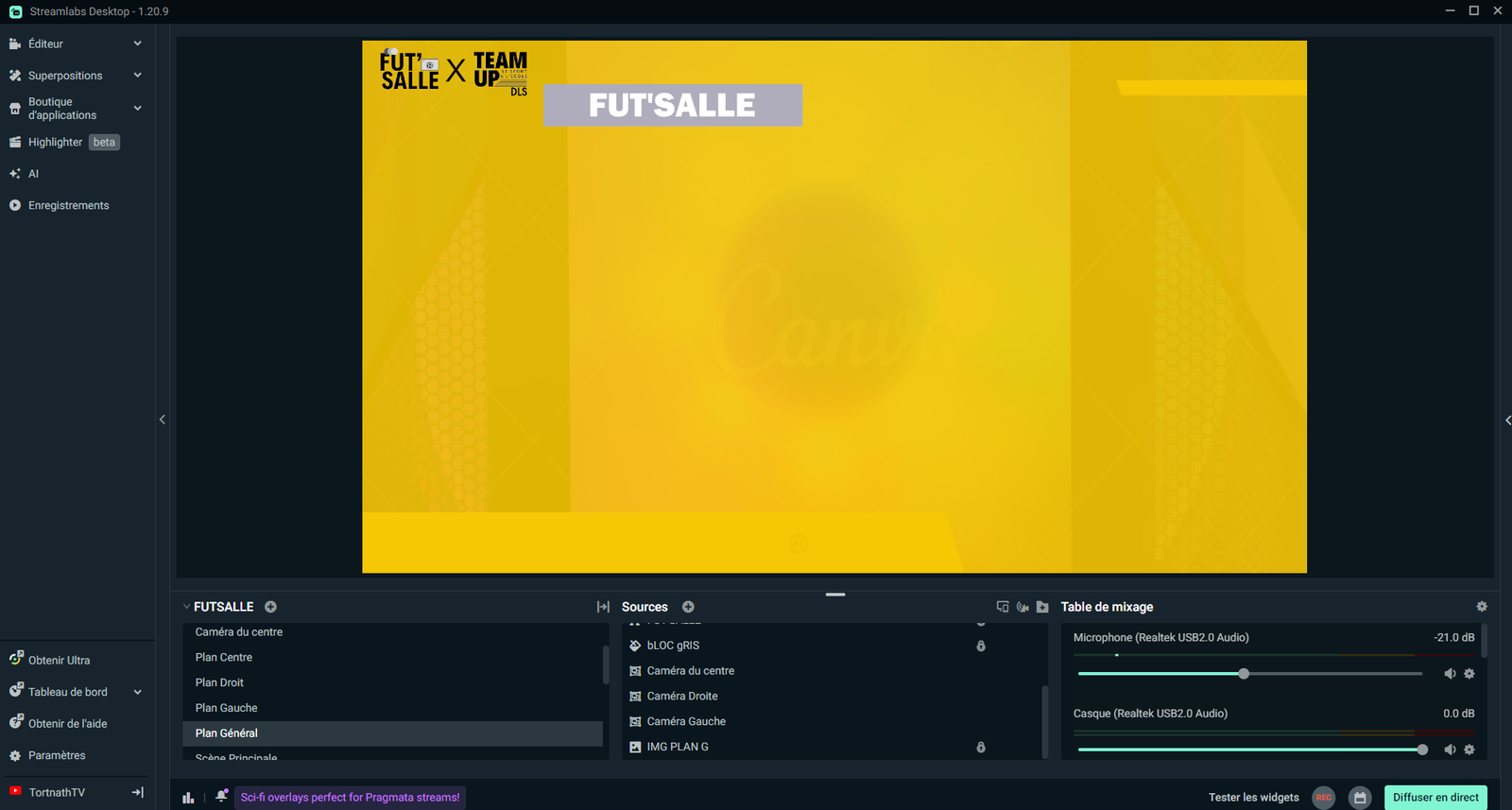Expand the Boutique d'applications chevron

[138, 109]
